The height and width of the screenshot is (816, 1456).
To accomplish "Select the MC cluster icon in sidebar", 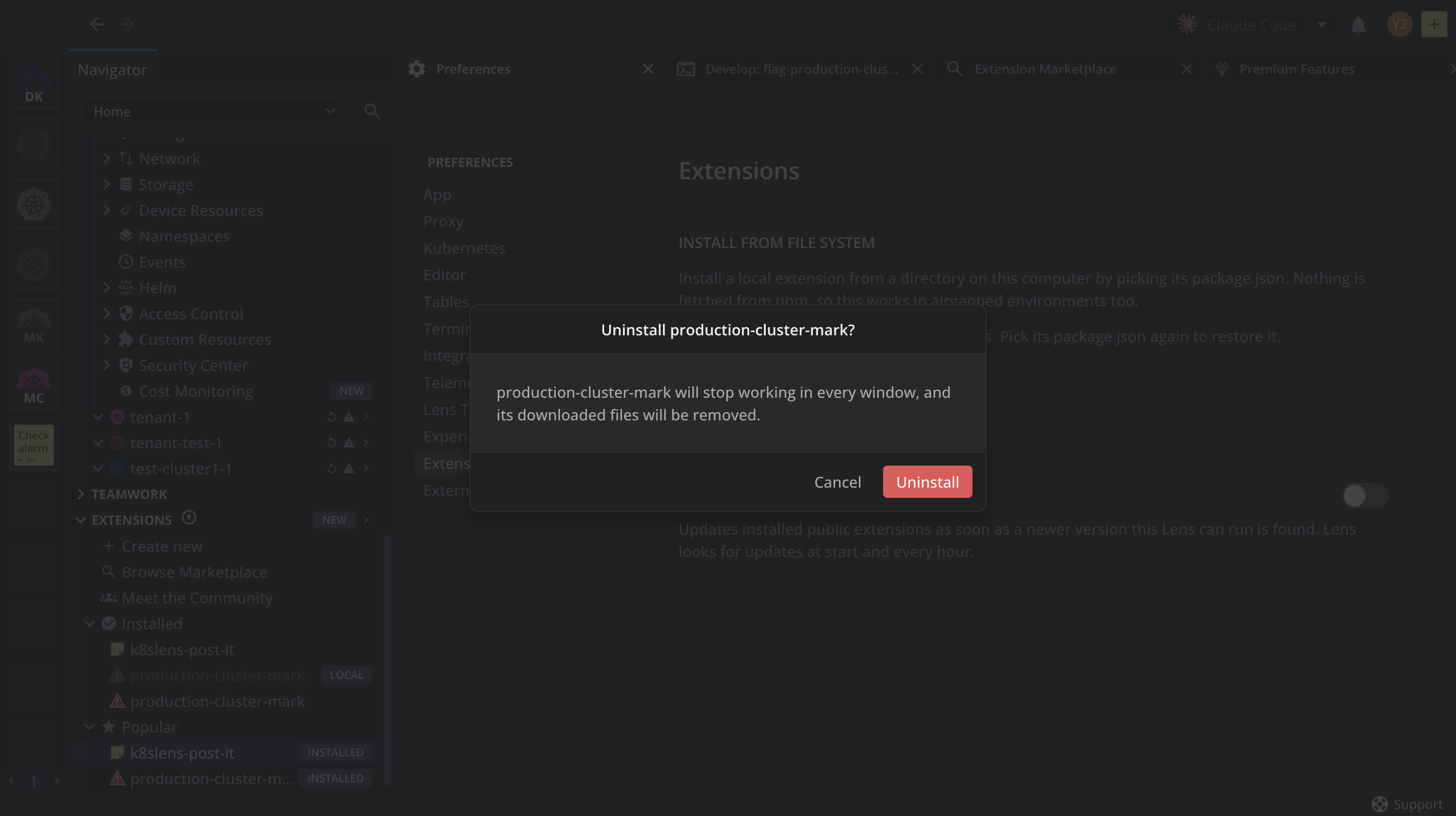I will [x=34, y=386].
